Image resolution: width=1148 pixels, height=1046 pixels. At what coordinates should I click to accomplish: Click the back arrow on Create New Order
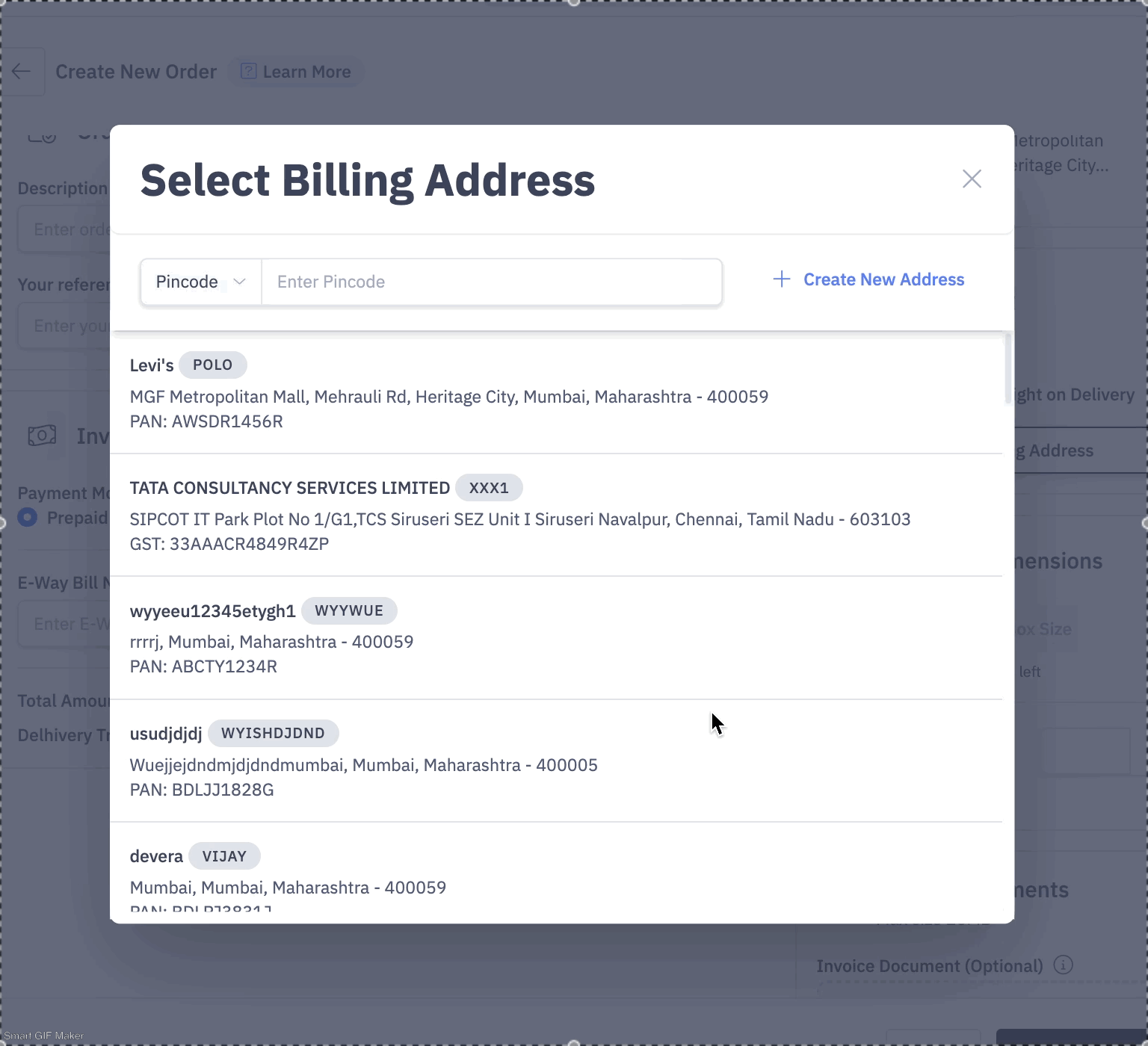[22, 72]
